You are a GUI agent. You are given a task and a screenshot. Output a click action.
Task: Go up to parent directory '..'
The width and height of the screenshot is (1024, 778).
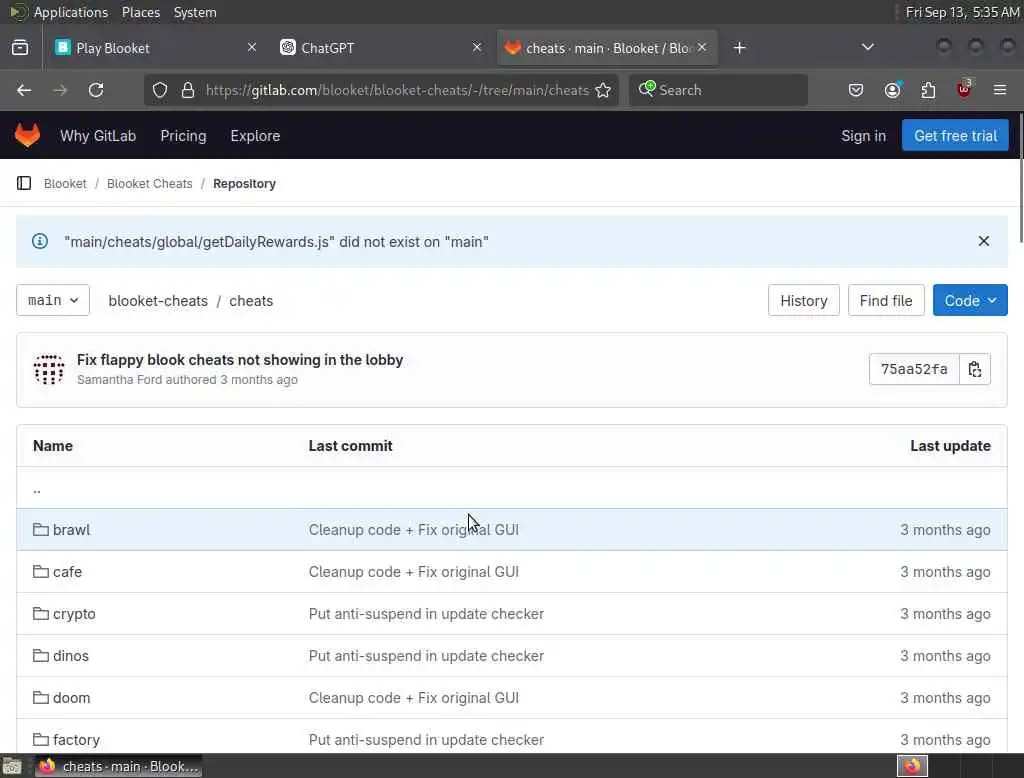pyautogui.click(x=37, y=488)
